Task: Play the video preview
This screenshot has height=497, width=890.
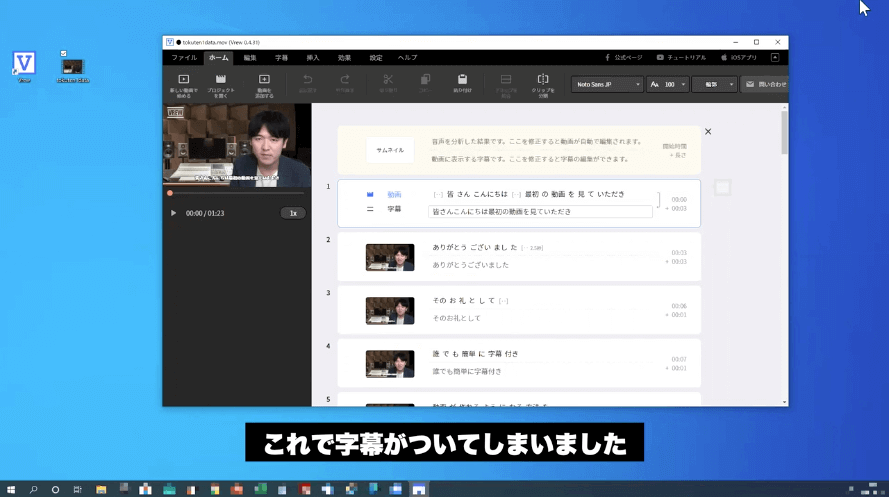Action: [173, 213]
